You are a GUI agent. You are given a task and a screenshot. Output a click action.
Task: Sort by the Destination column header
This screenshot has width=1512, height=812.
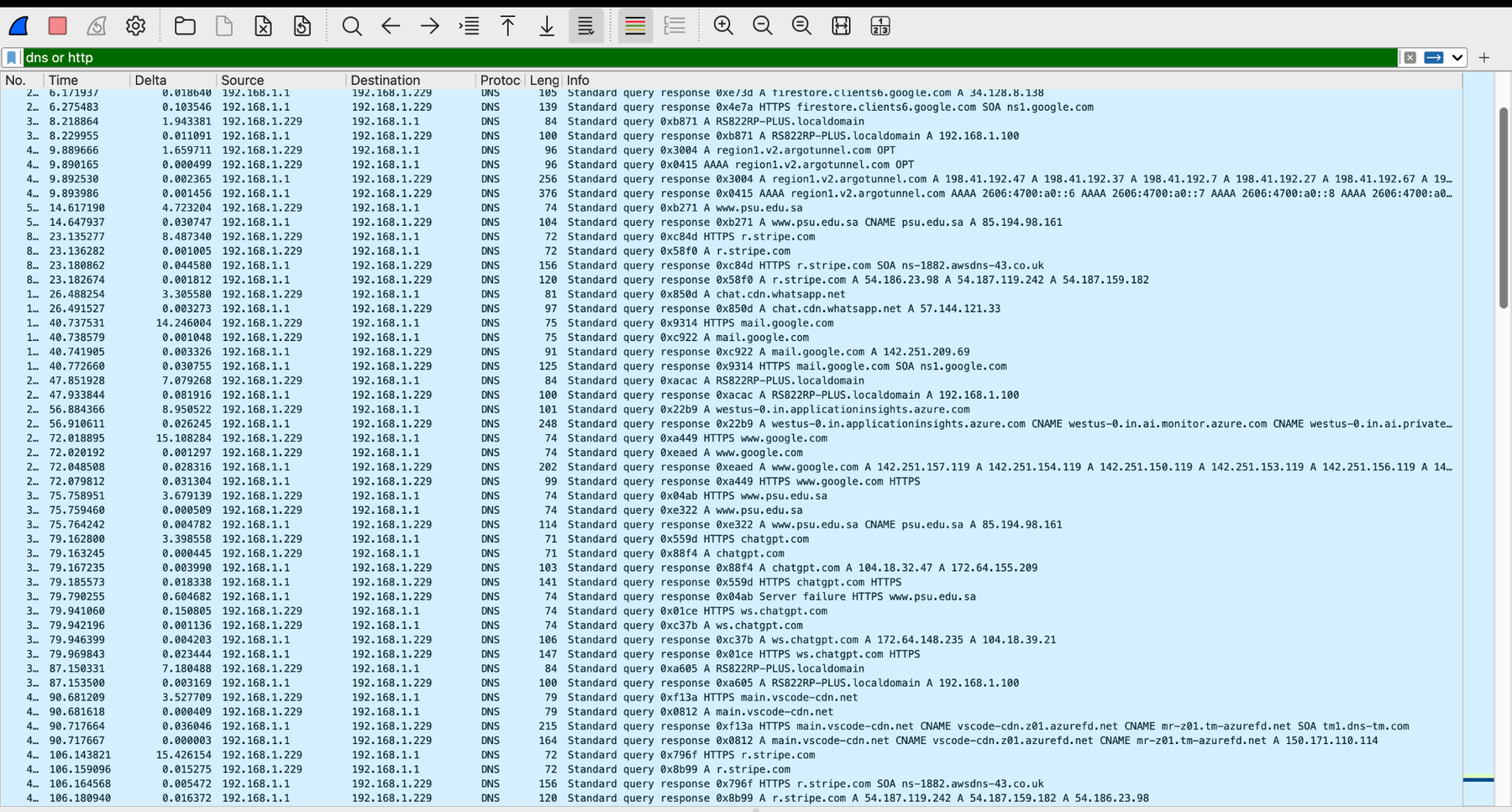click(x=411, y=80)
